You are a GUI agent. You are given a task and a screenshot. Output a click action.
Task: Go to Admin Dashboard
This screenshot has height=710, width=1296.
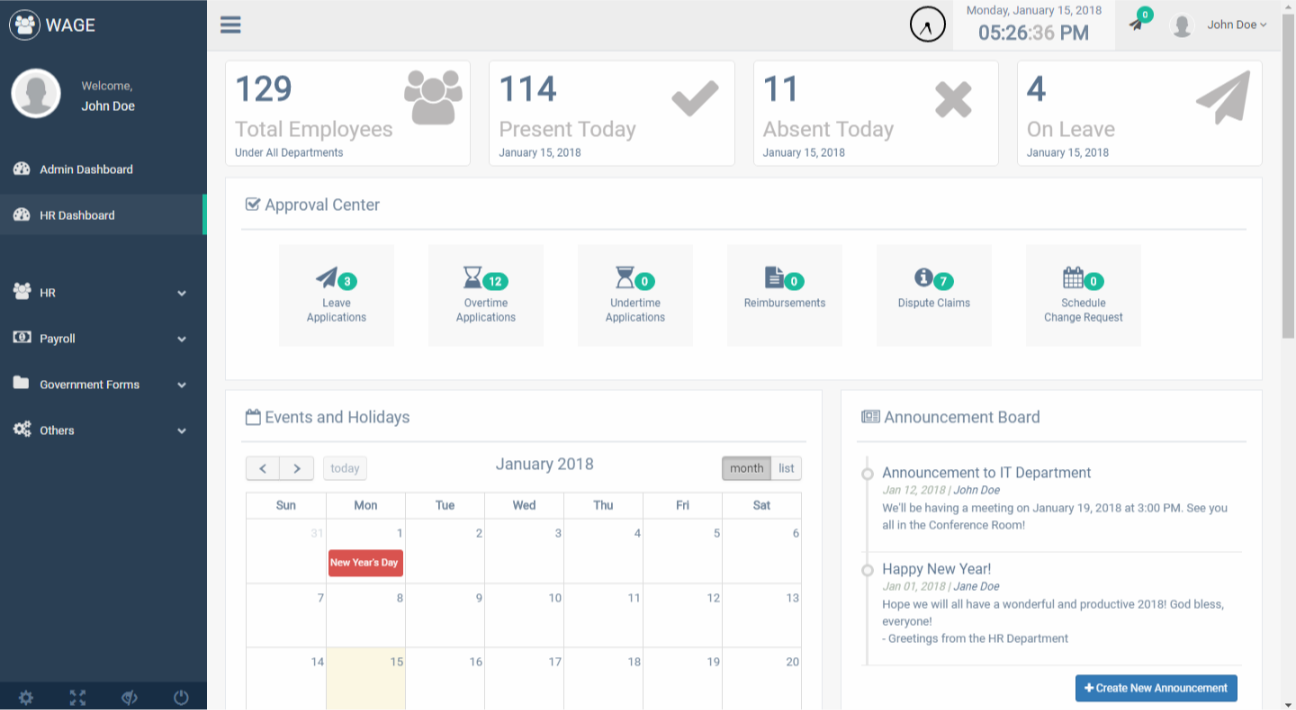(x=86, y=170)
